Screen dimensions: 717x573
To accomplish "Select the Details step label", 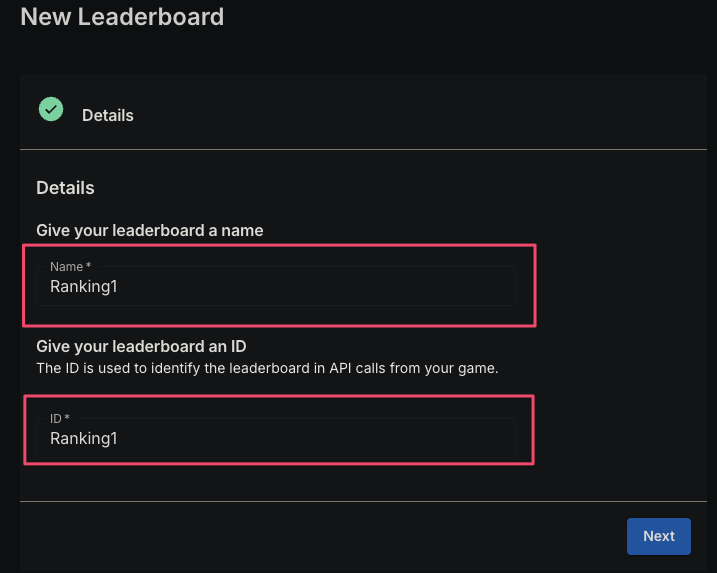I will click(107, 116).
